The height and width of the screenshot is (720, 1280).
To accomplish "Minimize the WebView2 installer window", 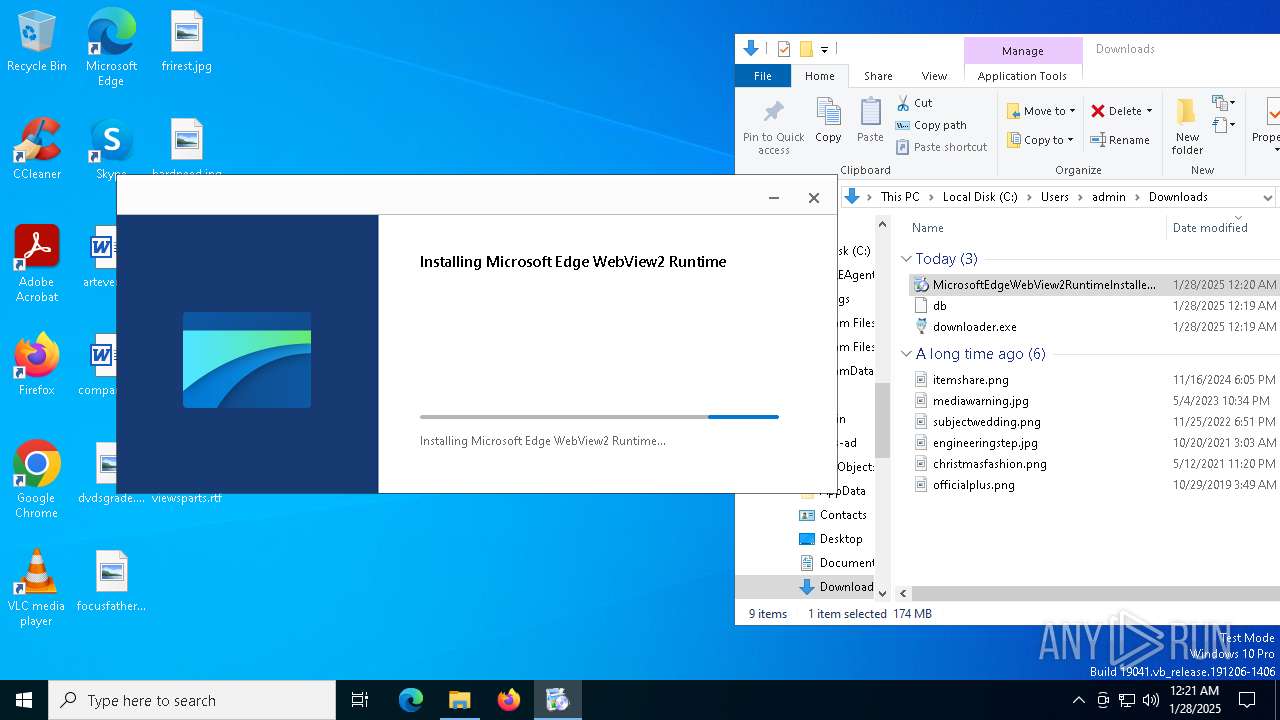I will click(774, 198).
